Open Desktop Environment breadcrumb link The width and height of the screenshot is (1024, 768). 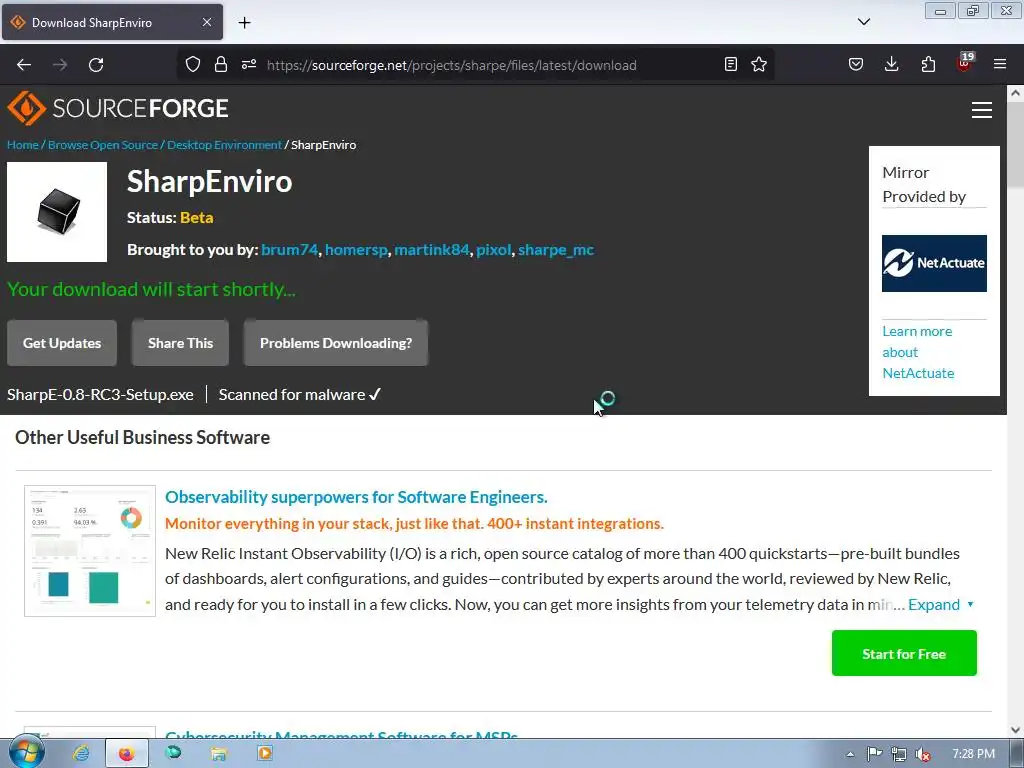224,145
